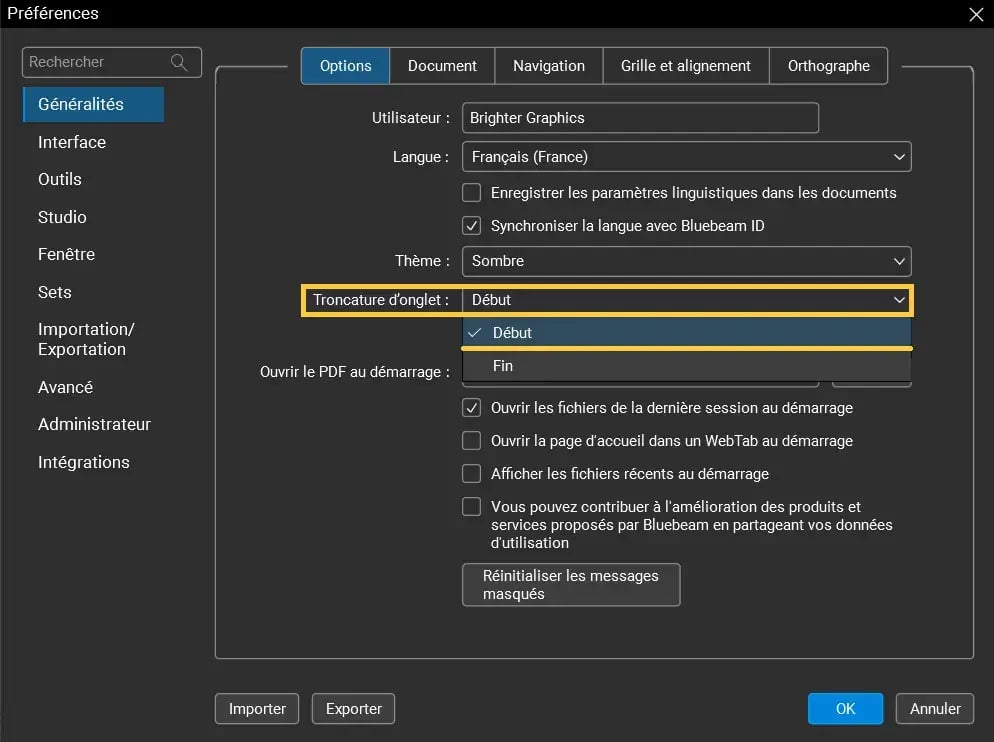Click the search magnifier icon

[x=180, y=62]
